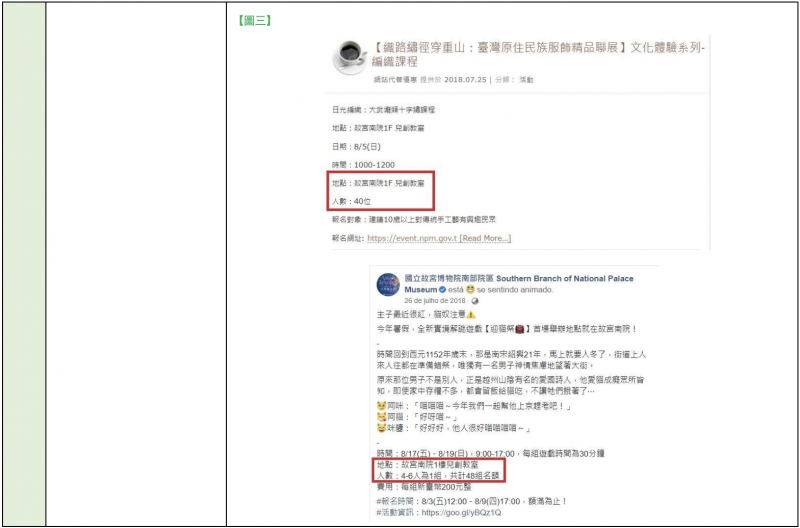The width and height of the screenshot is (800, 528).
Task: Click the 【圖三】 figure label
Action: [257, 20]
